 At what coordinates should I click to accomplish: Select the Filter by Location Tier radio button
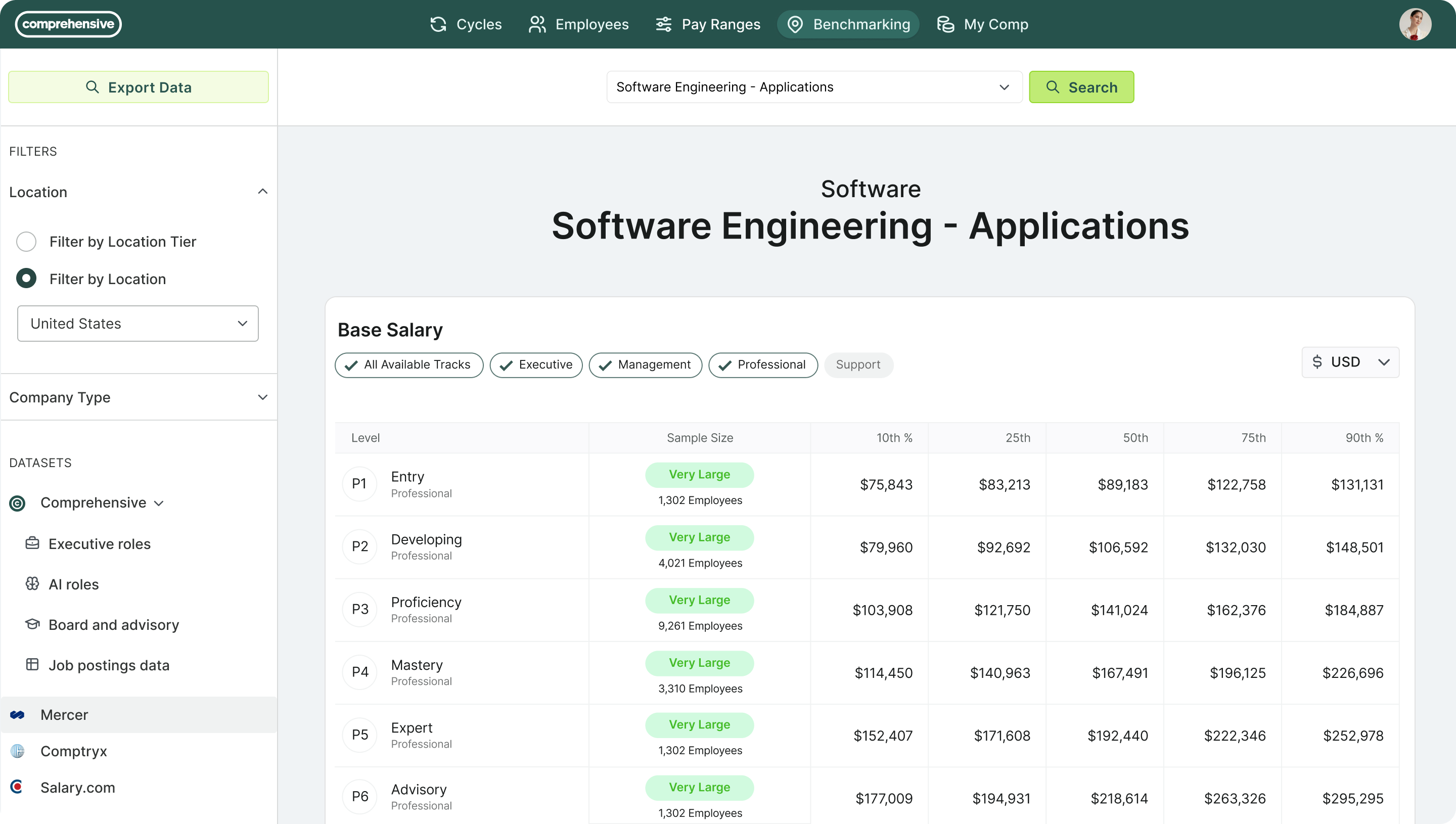pos(26,241)
